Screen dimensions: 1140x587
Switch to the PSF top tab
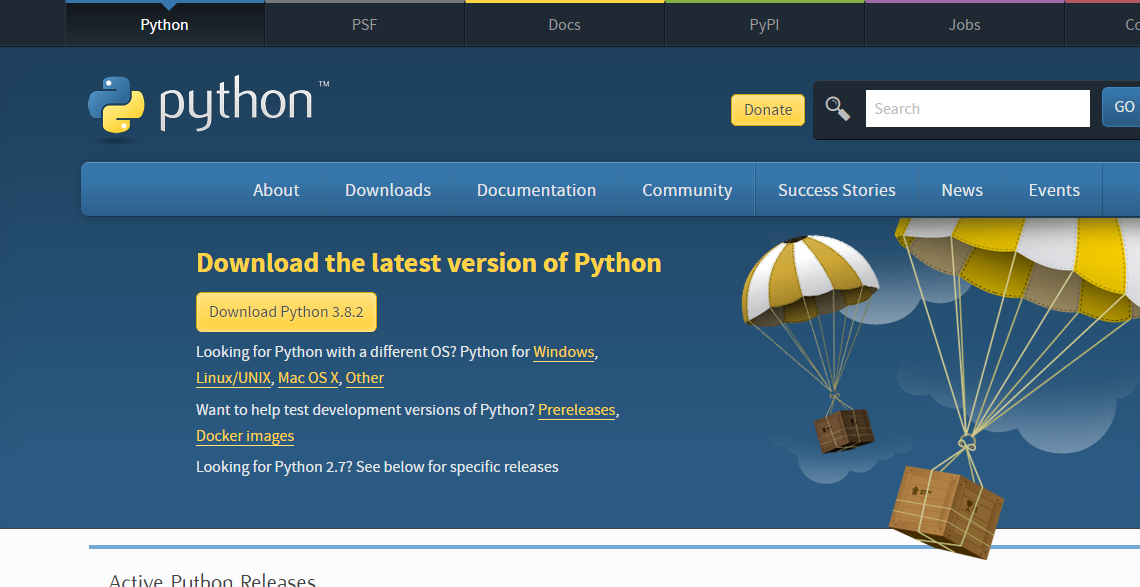pos(365,24)
